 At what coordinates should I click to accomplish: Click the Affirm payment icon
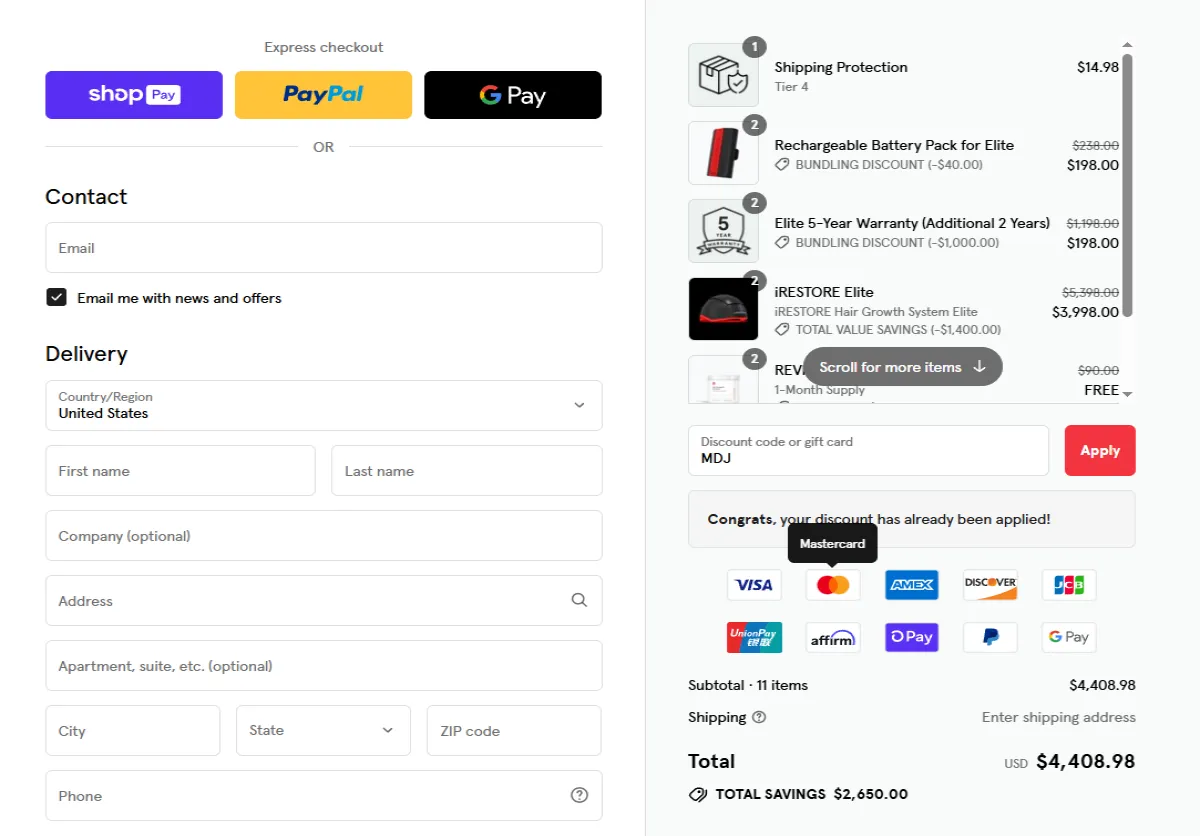click(833, 637)
